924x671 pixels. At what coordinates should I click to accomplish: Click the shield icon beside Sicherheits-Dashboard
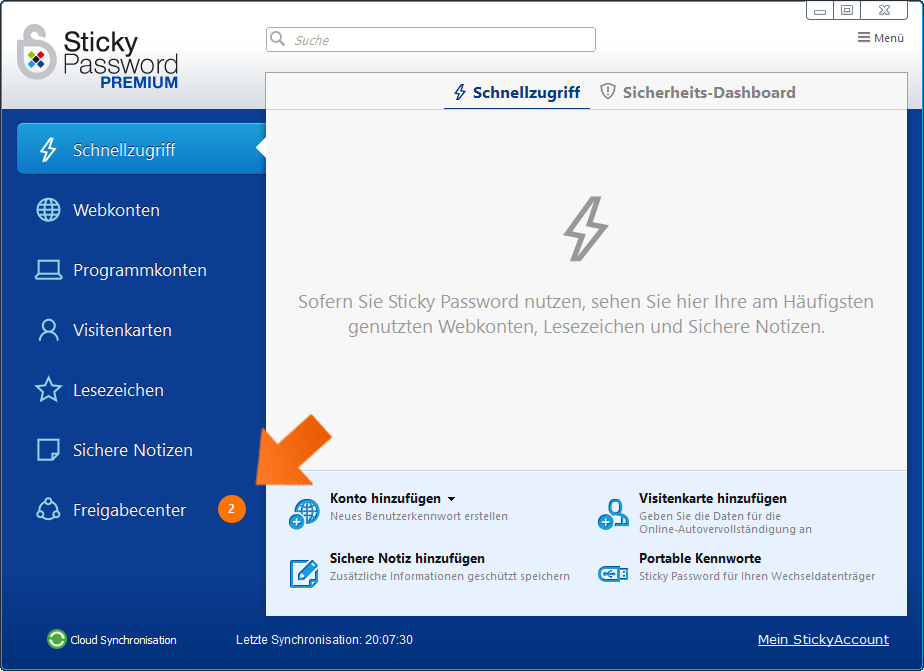tap(608, 92)
